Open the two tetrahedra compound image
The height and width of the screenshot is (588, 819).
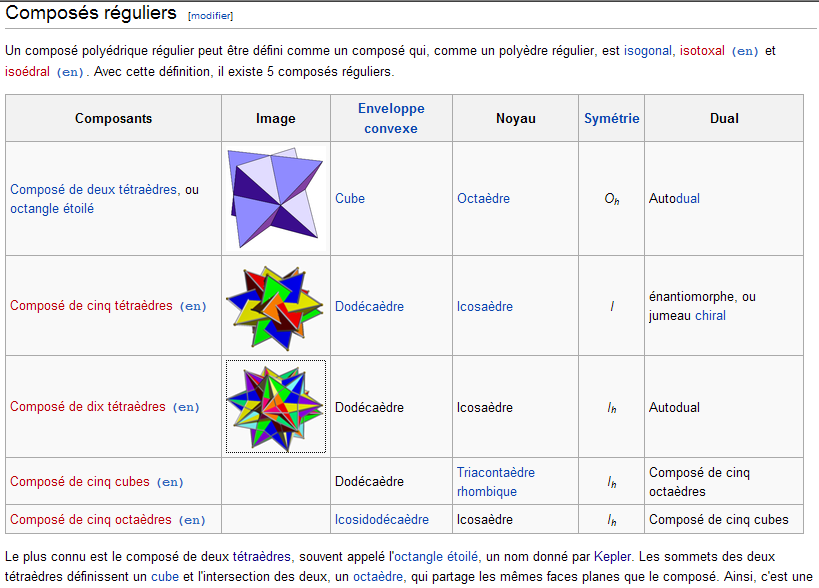coord(276,198)
